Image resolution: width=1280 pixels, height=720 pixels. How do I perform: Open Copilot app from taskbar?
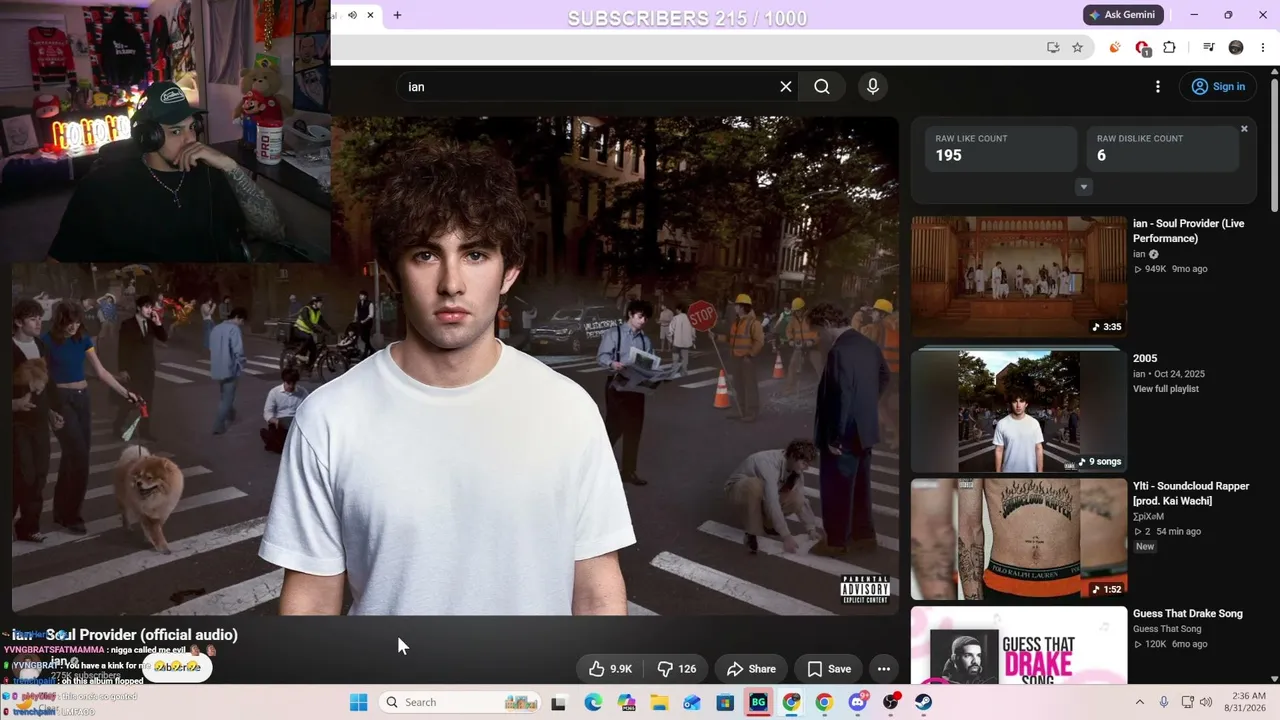point(626,702)
